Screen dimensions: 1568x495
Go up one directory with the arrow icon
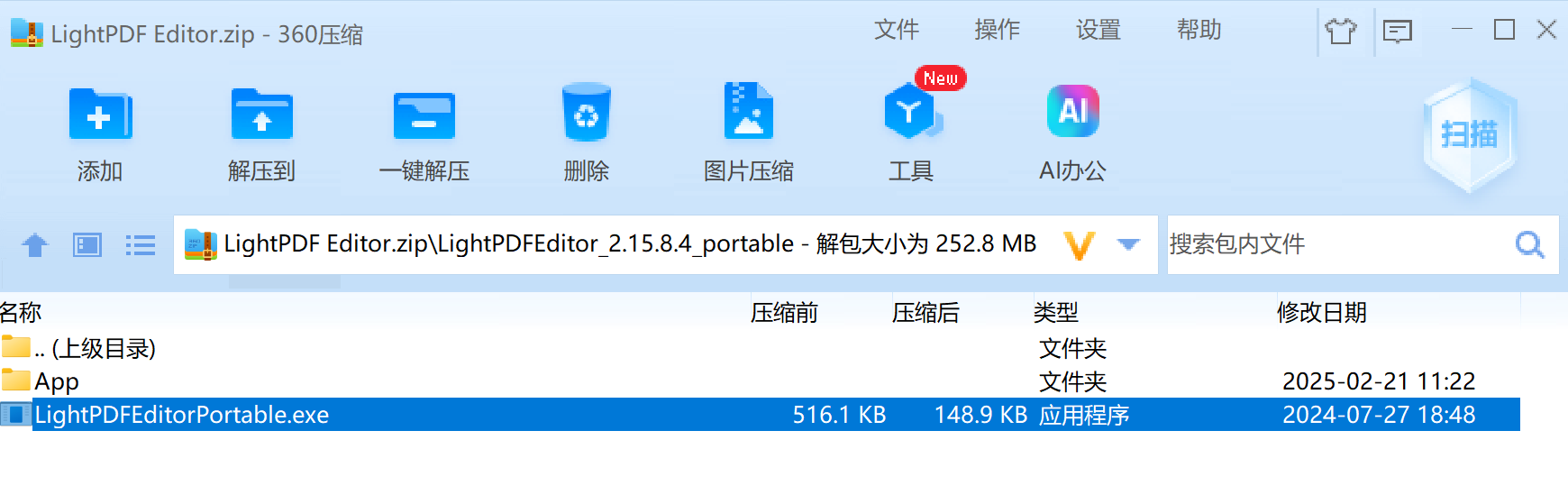tap(35, 244)
